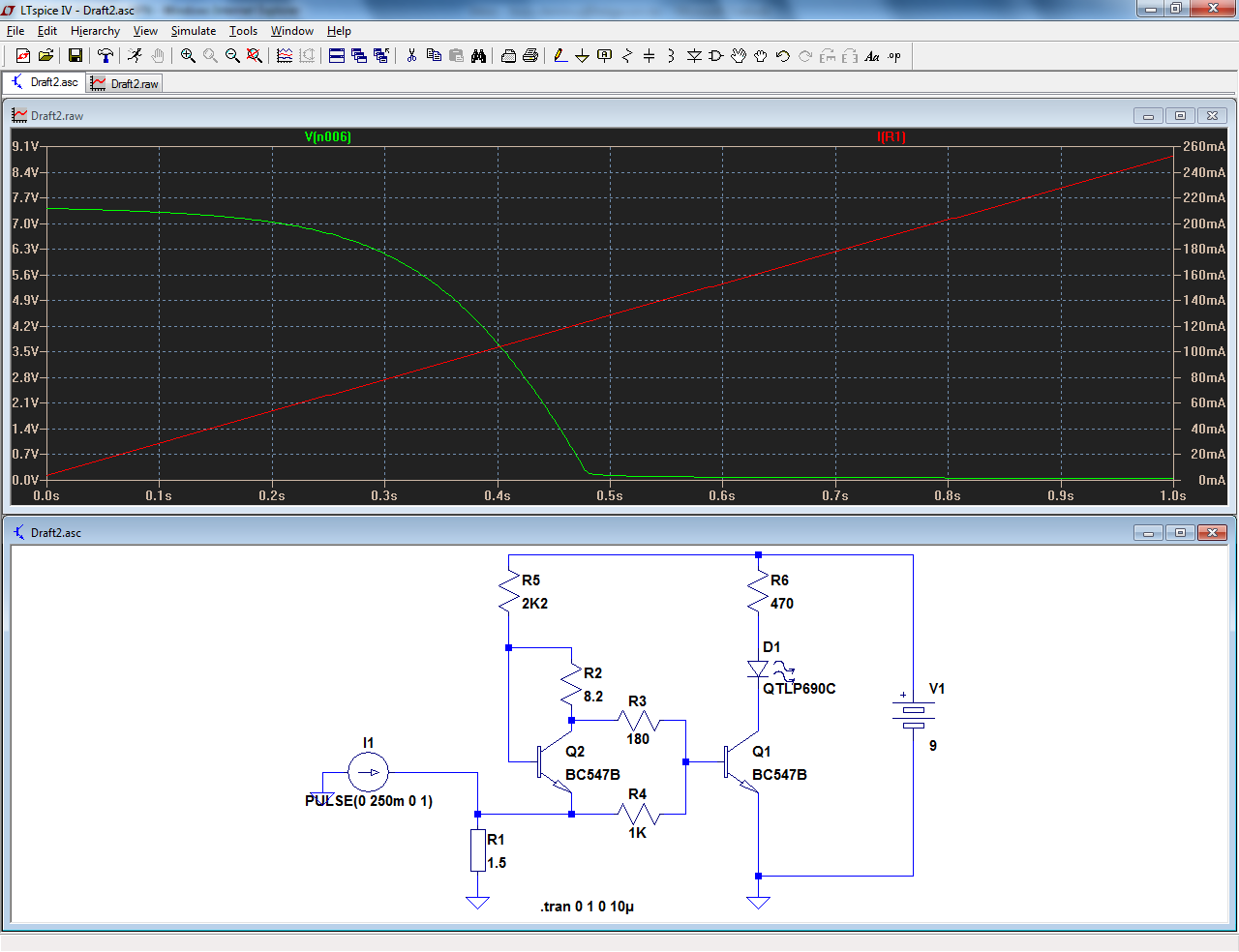Choose the diode component tool

pyautogui.click(x=694, y=56)
